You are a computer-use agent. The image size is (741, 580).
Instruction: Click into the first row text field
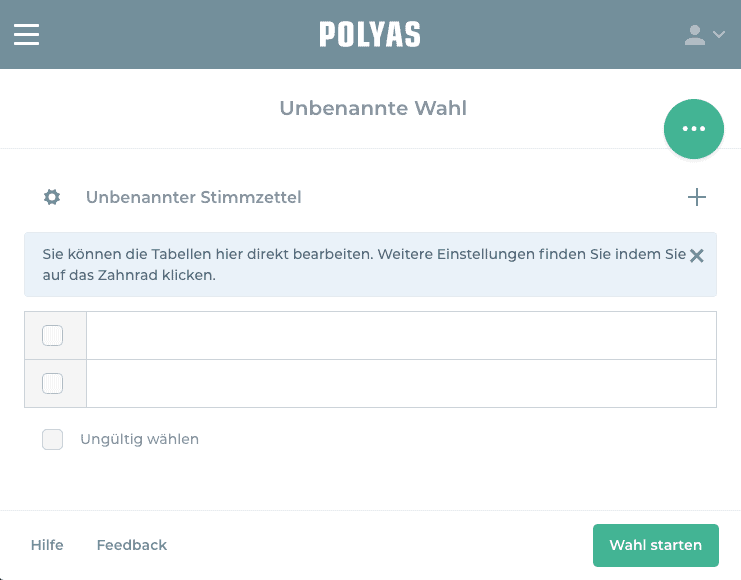pos(400,336)
